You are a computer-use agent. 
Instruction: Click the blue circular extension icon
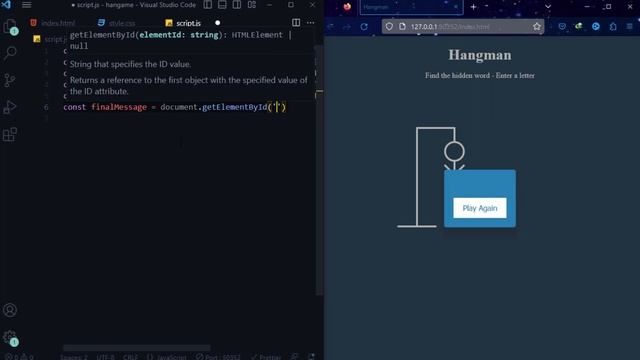coord(596,27)
